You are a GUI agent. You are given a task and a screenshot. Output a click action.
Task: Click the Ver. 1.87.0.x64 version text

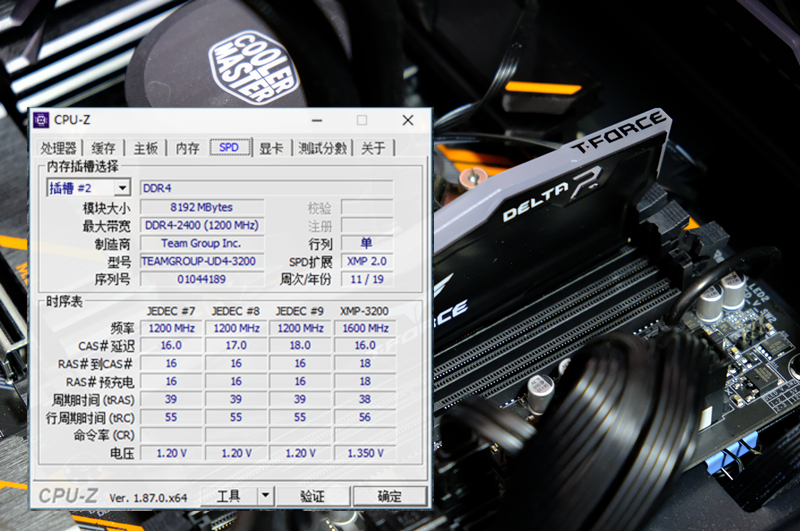[x=148, y=498]
